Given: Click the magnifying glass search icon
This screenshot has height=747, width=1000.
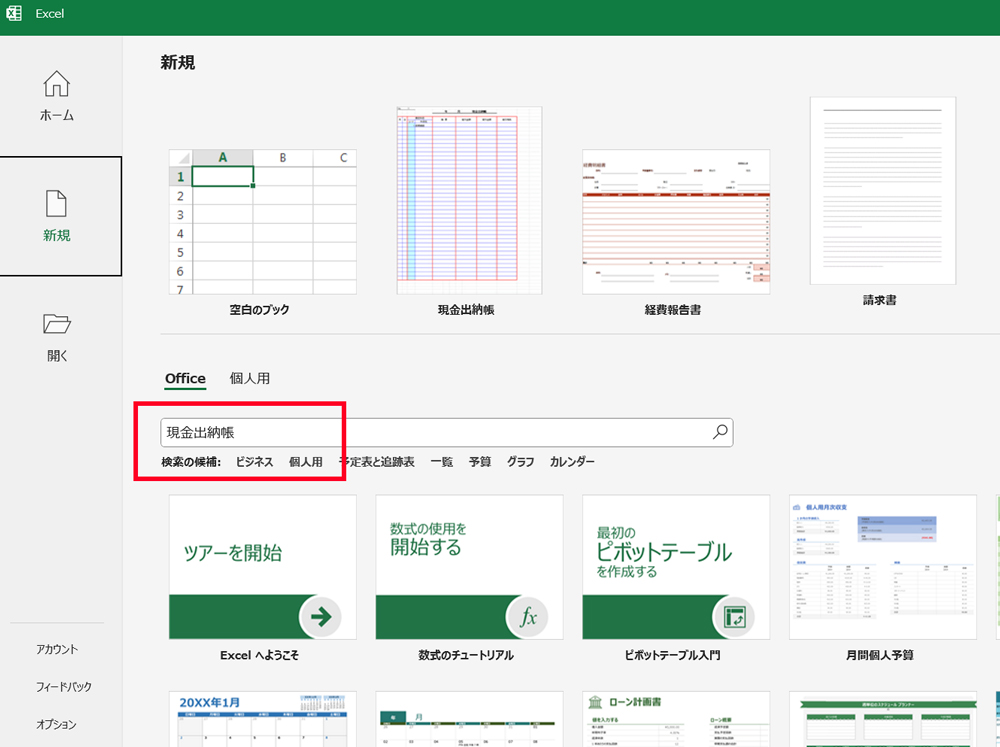Looking at the screenshot, I should [719, 431].
